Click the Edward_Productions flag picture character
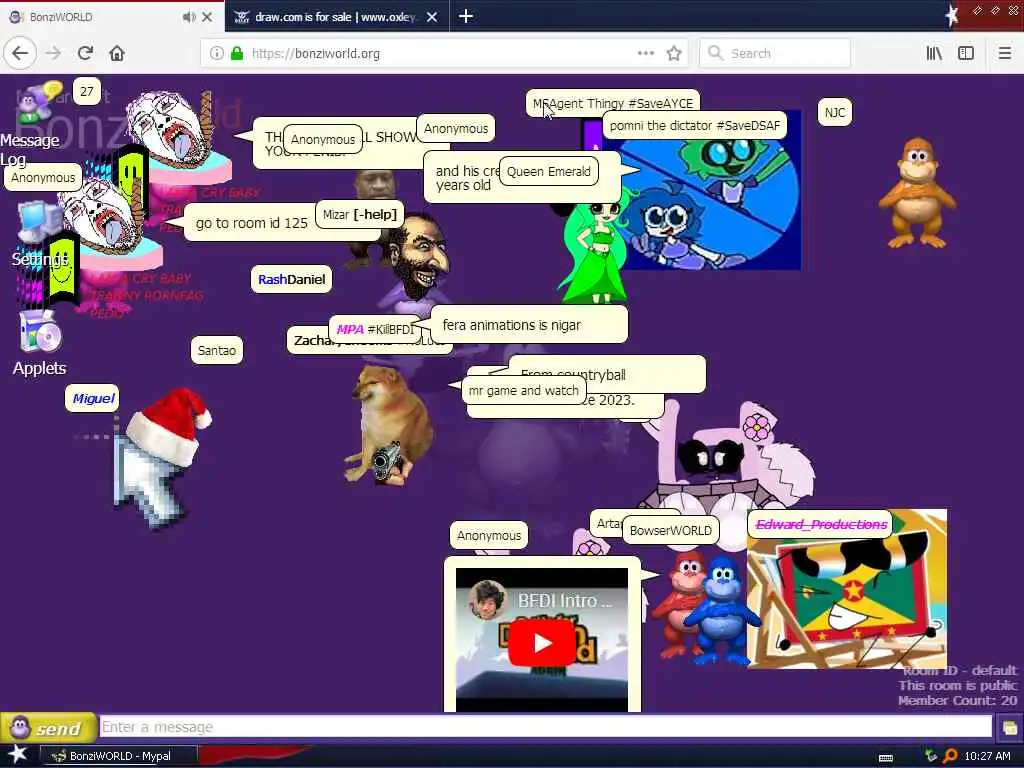The width and height of the screenshot is (1024, 768). 847,589
